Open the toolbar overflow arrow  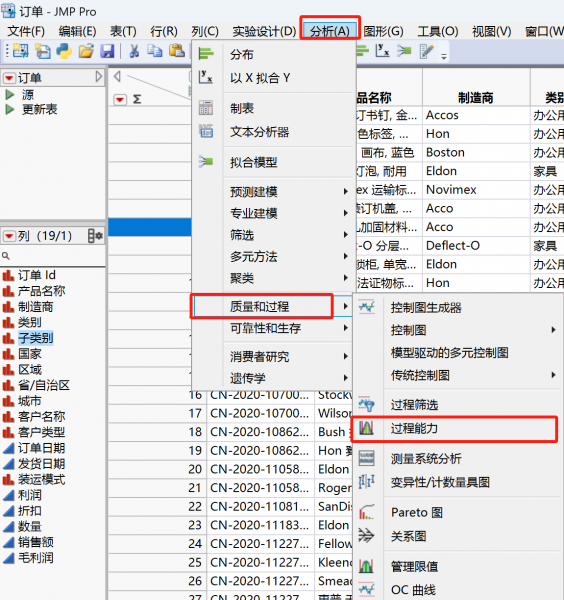coord(444,57)
